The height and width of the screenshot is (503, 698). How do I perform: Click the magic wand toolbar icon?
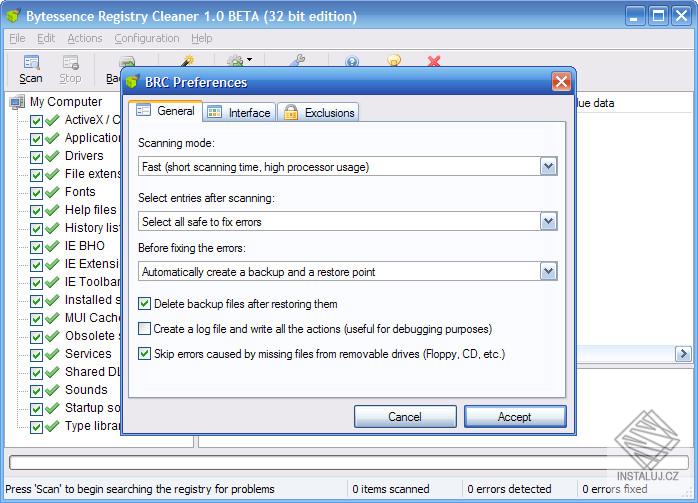[x=188, y=61]
